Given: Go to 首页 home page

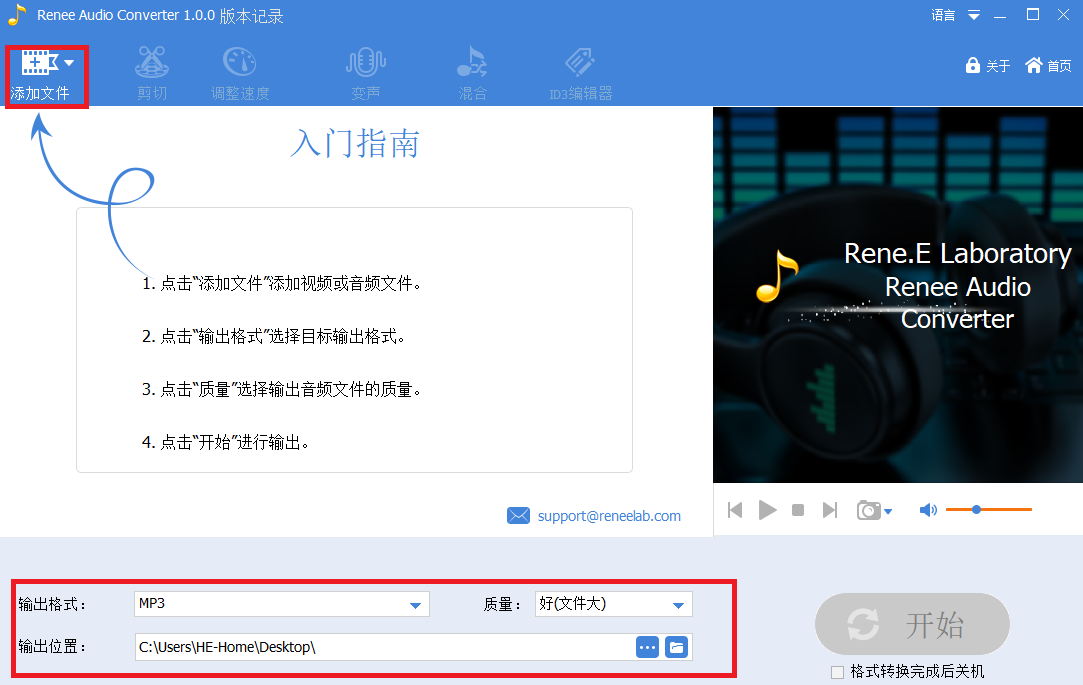Looking at the screenshot, I should (x=1048, y=66).
